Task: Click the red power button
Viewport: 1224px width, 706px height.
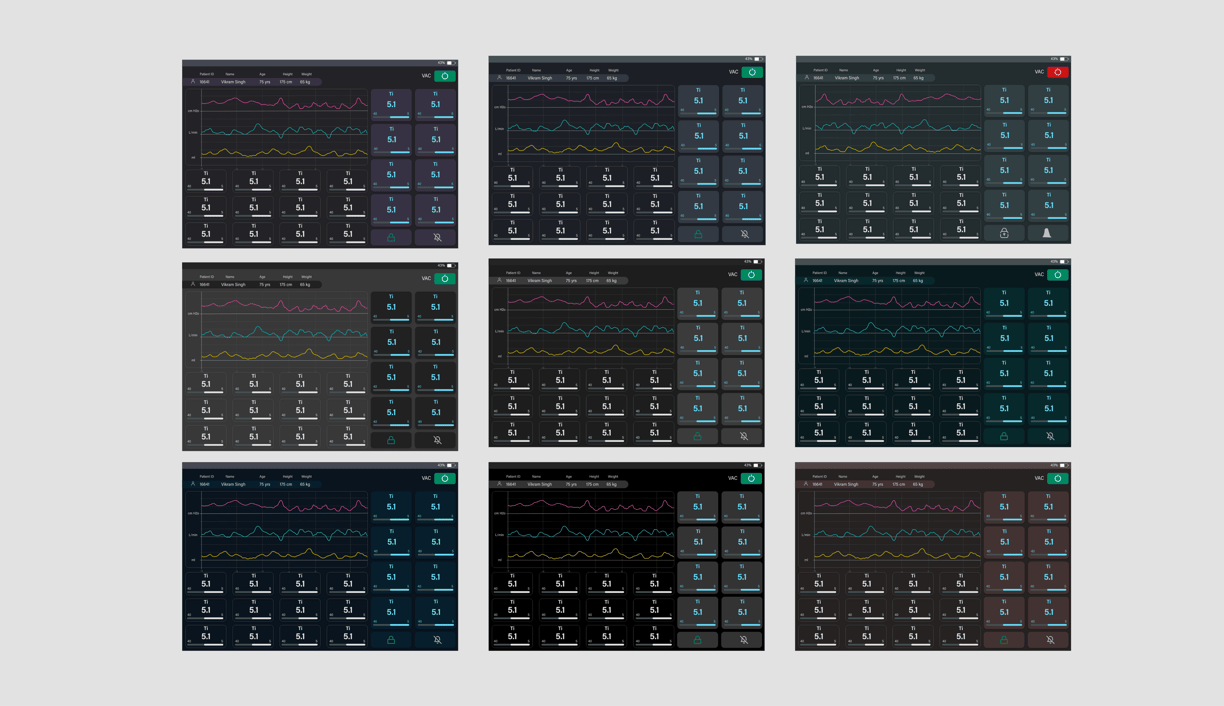Action: [1057, 72]
